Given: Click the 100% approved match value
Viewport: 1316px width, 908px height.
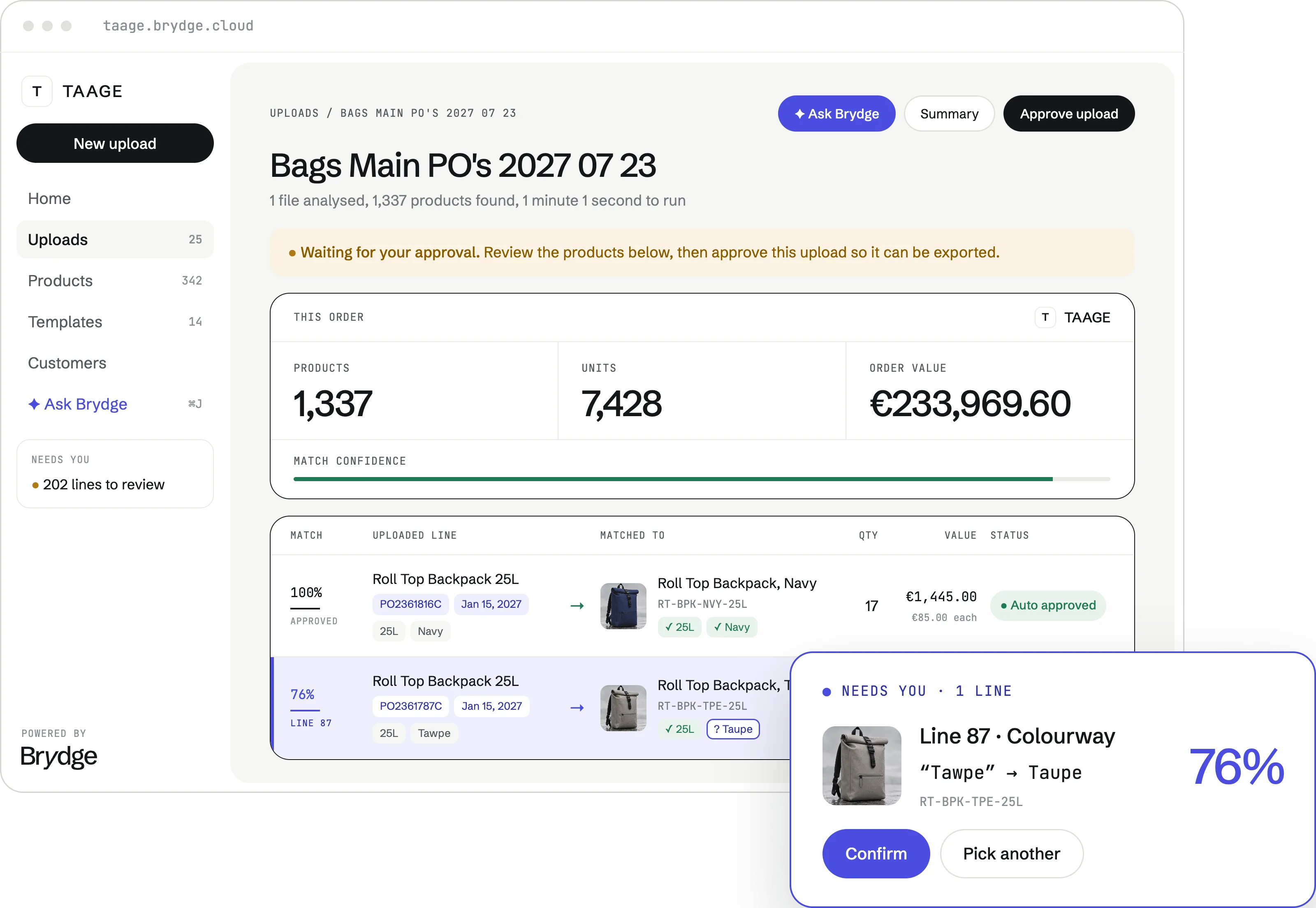Looking at the screenshot, I should click(x=306, y=592).
